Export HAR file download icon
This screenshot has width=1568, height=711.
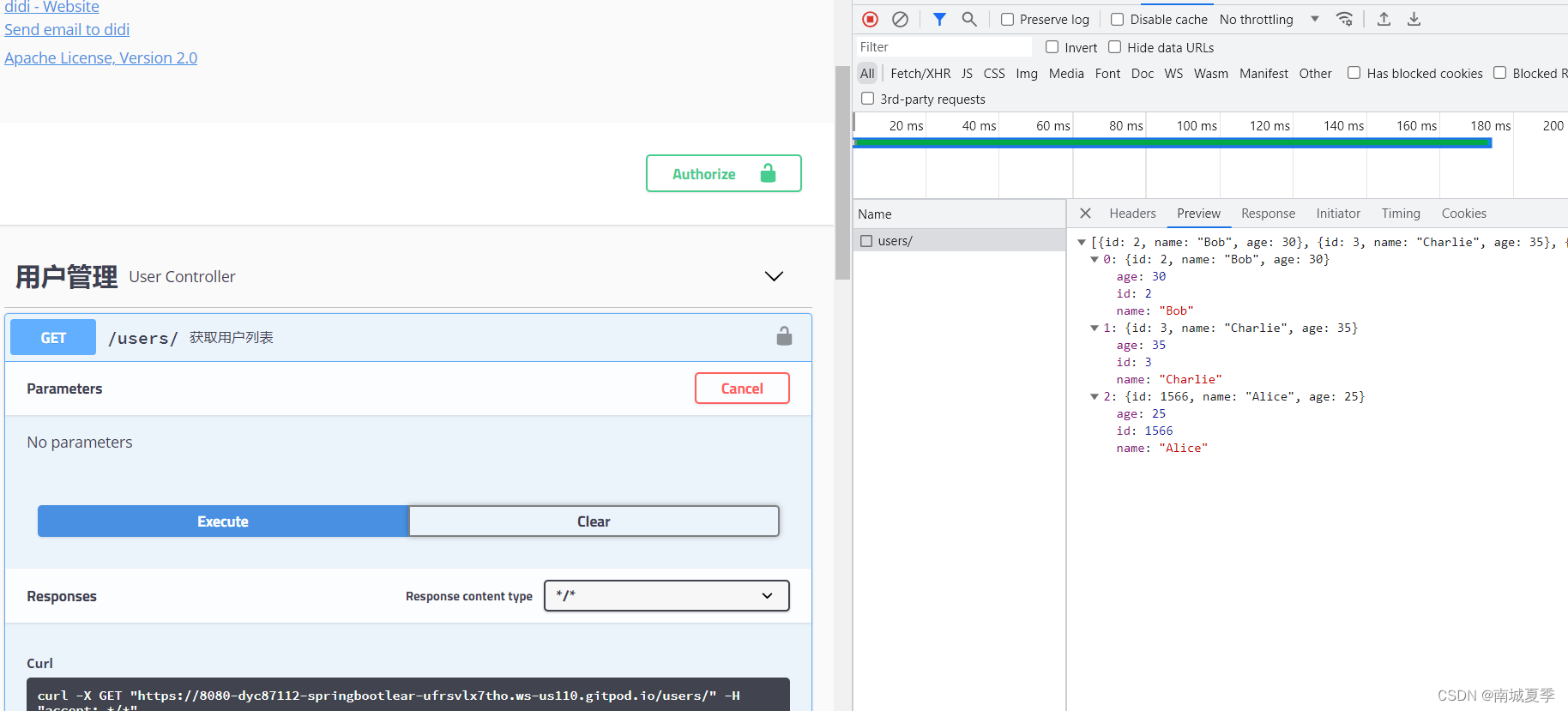pos(1414,19)
